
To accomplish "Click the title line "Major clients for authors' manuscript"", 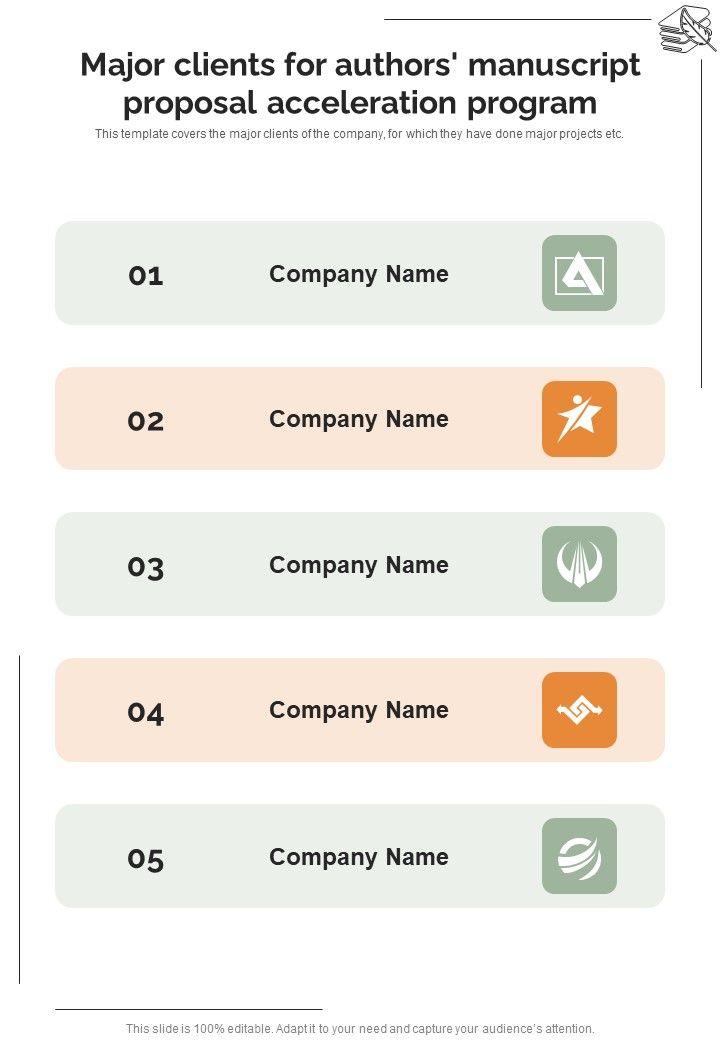I will coord(360,66).
